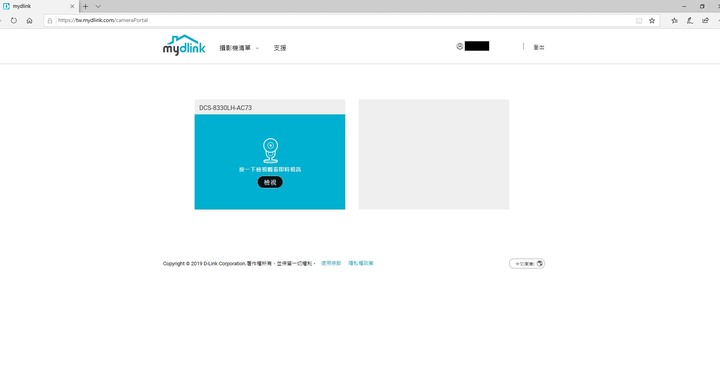The width and height of the screenshot is (720, 384).
Task: Click the user account icon
Action: (459, 46)
